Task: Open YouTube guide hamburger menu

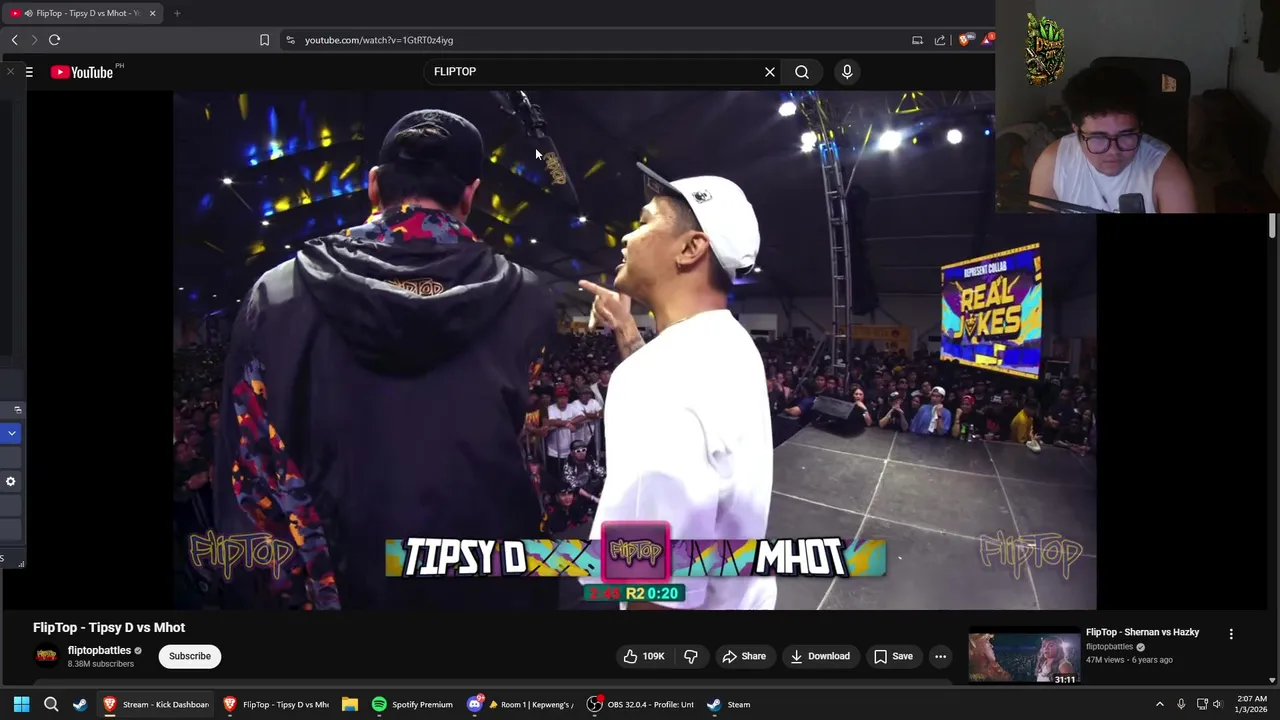Action: [29, 72]
